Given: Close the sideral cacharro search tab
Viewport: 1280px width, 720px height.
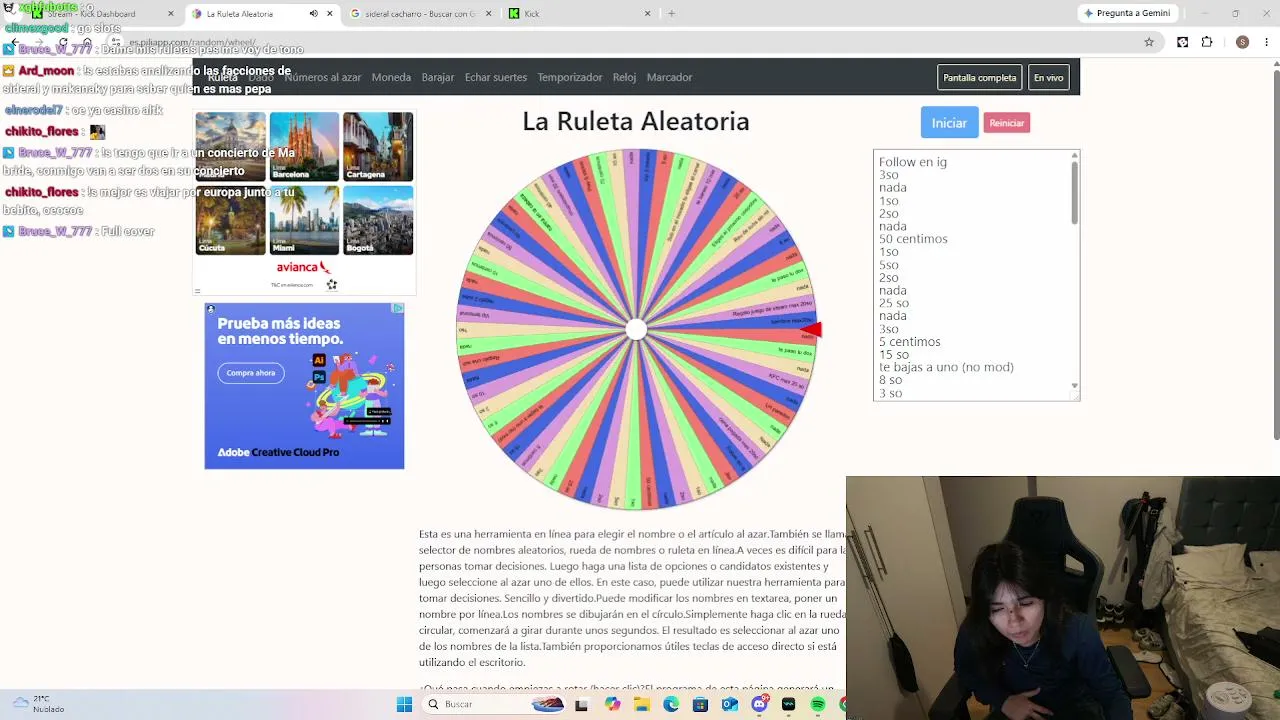Looking at the screenshot, I should pyautogui.click(x=489, y=14).
